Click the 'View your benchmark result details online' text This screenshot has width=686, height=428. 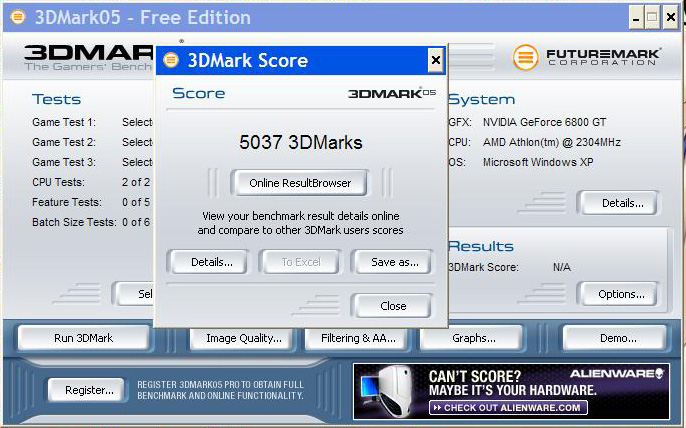(x=301, y=216)
